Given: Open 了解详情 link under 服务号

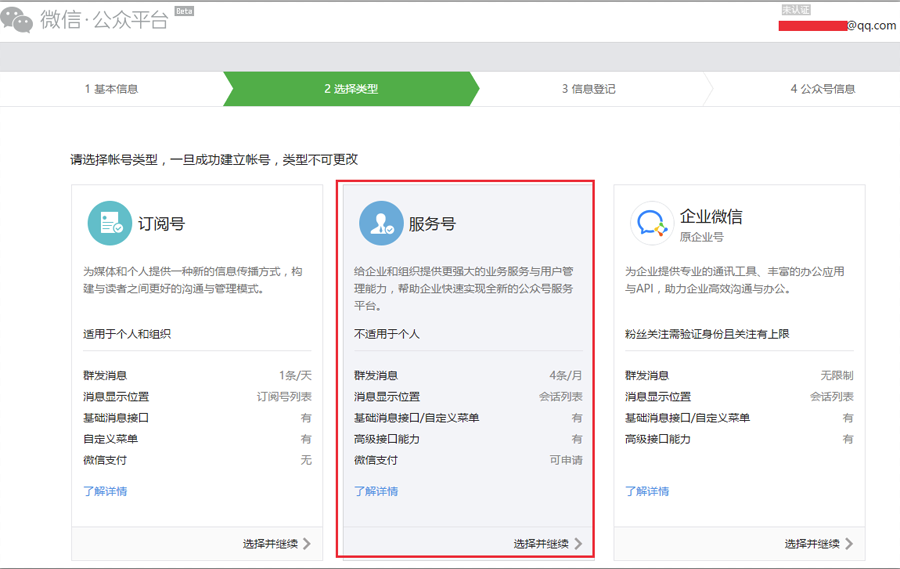Looking at the screenshot, I should pos(376,491).
